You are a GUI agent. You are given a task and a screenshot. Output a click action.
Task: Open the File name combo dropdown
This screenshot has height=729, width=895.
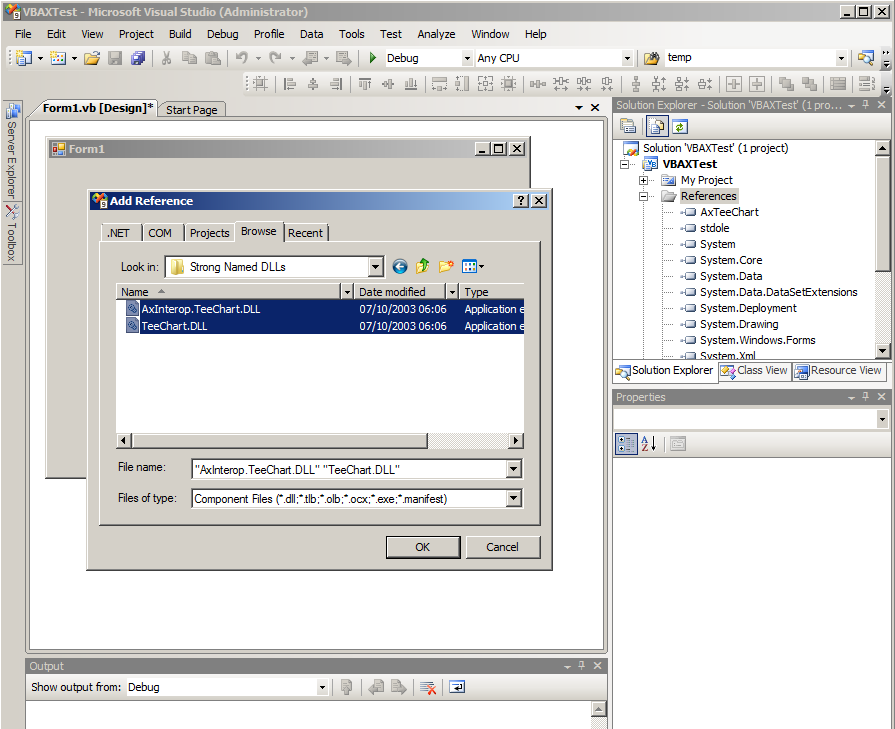(513, 469)
